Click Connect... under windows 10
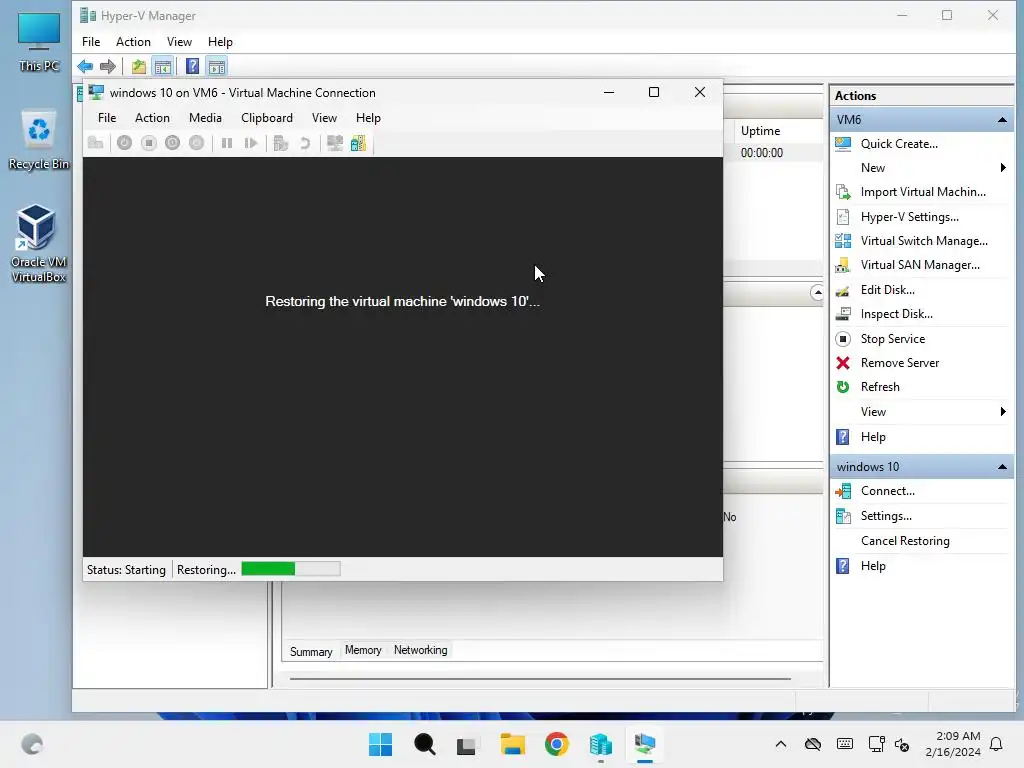1024x768 pixels. 888,491
